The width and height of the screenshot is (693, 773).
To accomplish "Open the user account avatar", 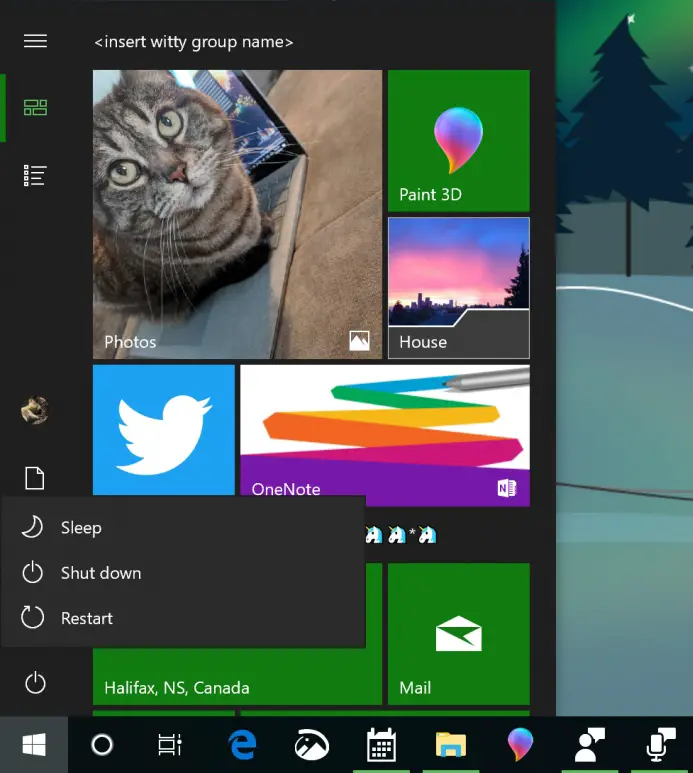I will tap(35, 410).
